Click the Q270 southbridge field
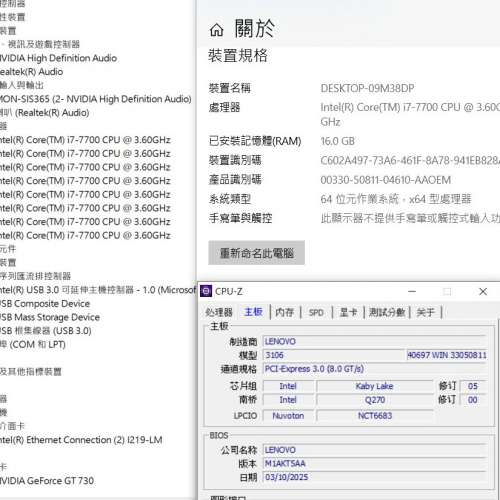 pos(375,400)
